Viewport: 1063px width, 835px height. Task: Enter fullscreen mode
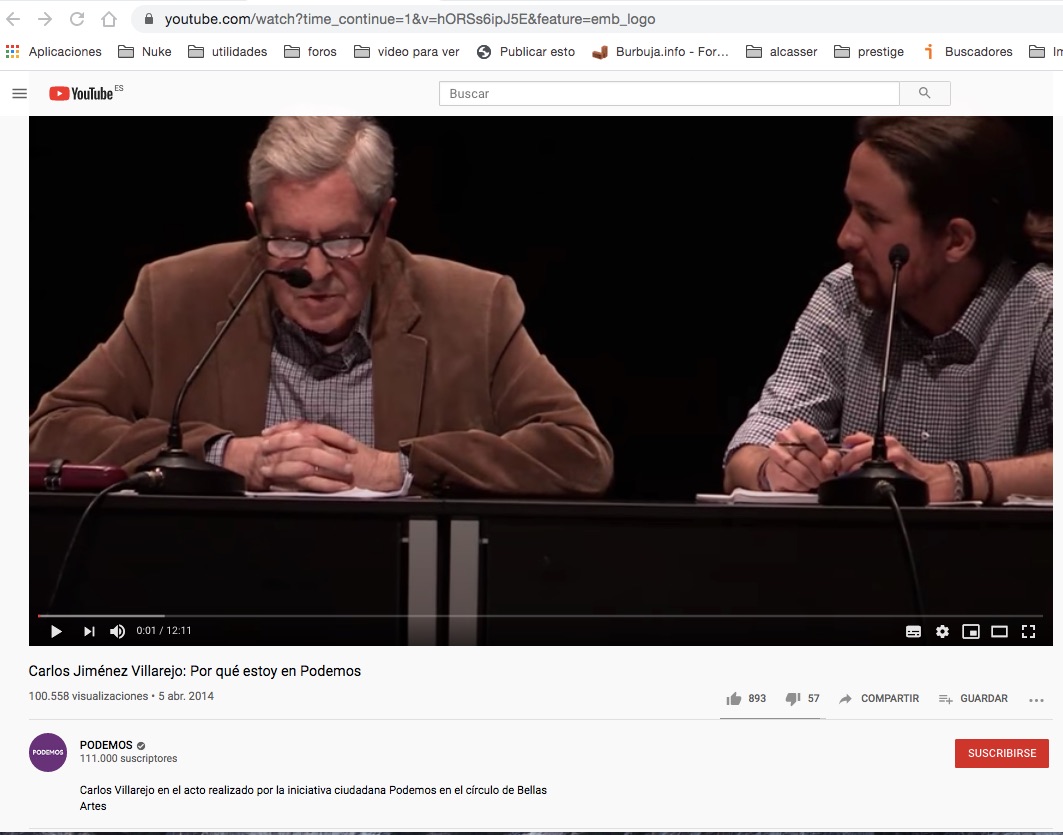pos(1028,631)
